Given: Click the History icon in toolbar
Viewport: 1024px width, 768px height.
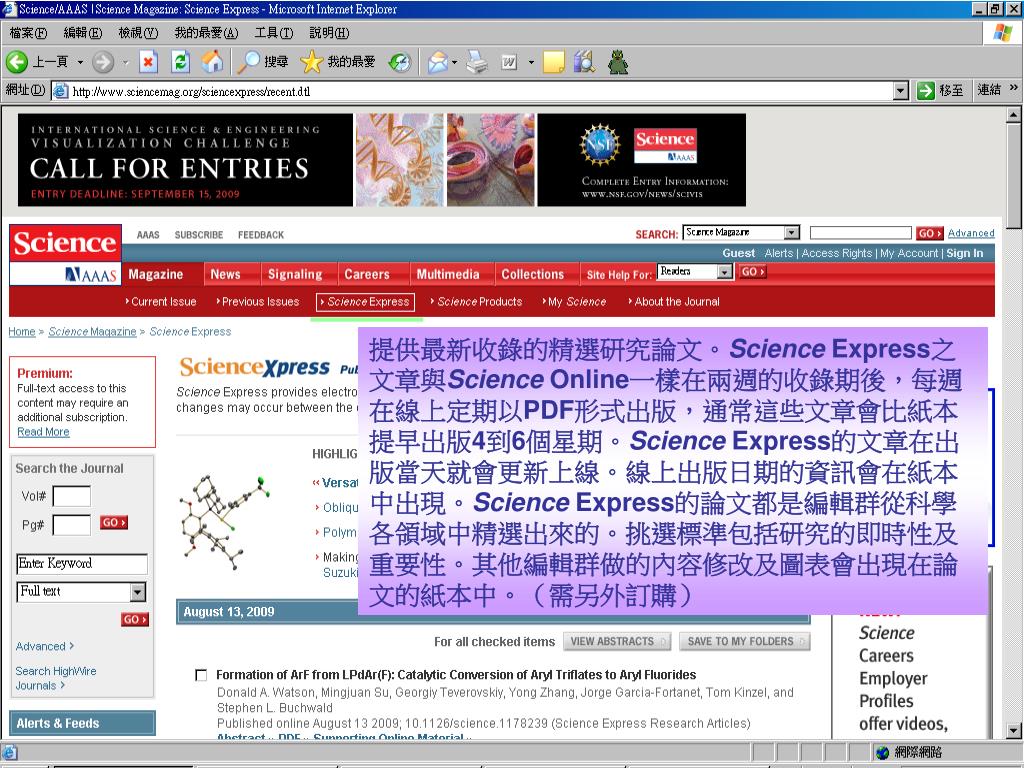Looking at the screenshot, I should click(x=400, y=62).
